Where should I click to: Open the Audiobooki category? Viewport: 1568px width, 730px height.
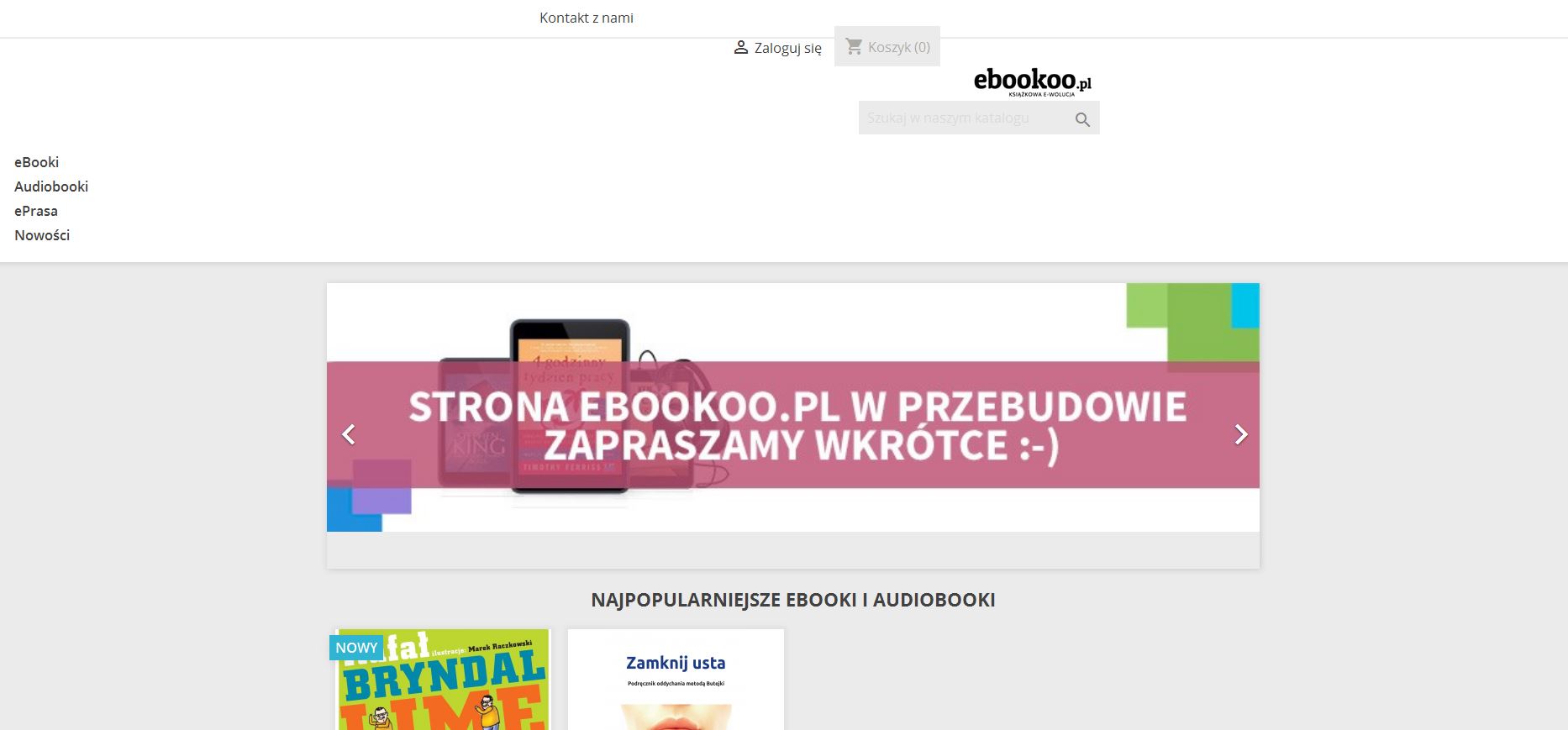pyautogui.click(x=51, y=186)
